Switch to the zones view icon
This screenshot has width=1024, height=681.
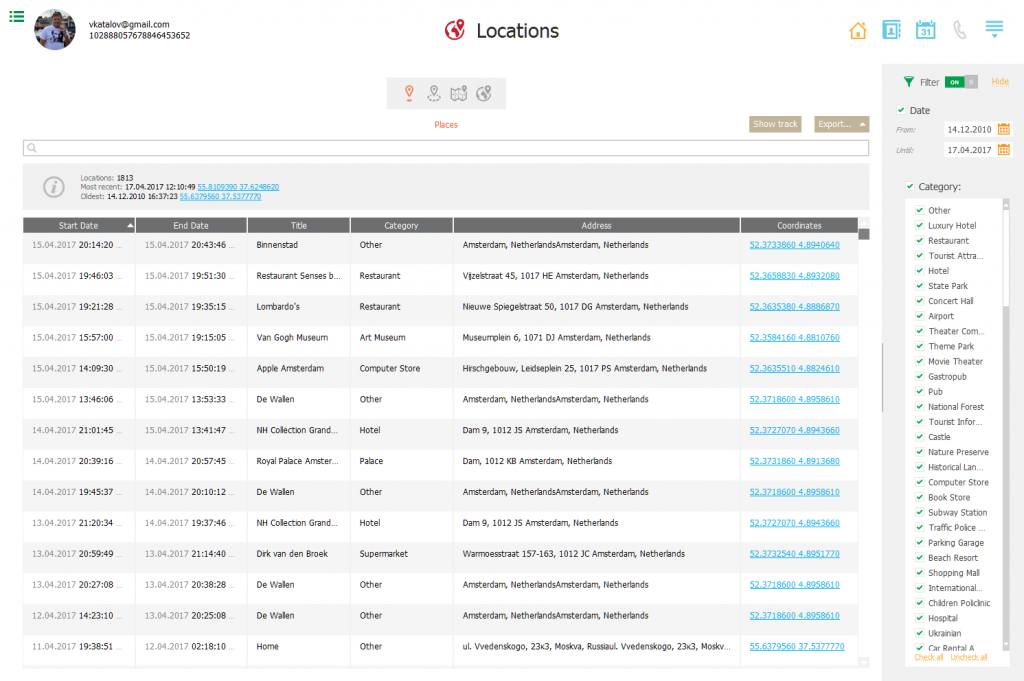click(434, 92)
